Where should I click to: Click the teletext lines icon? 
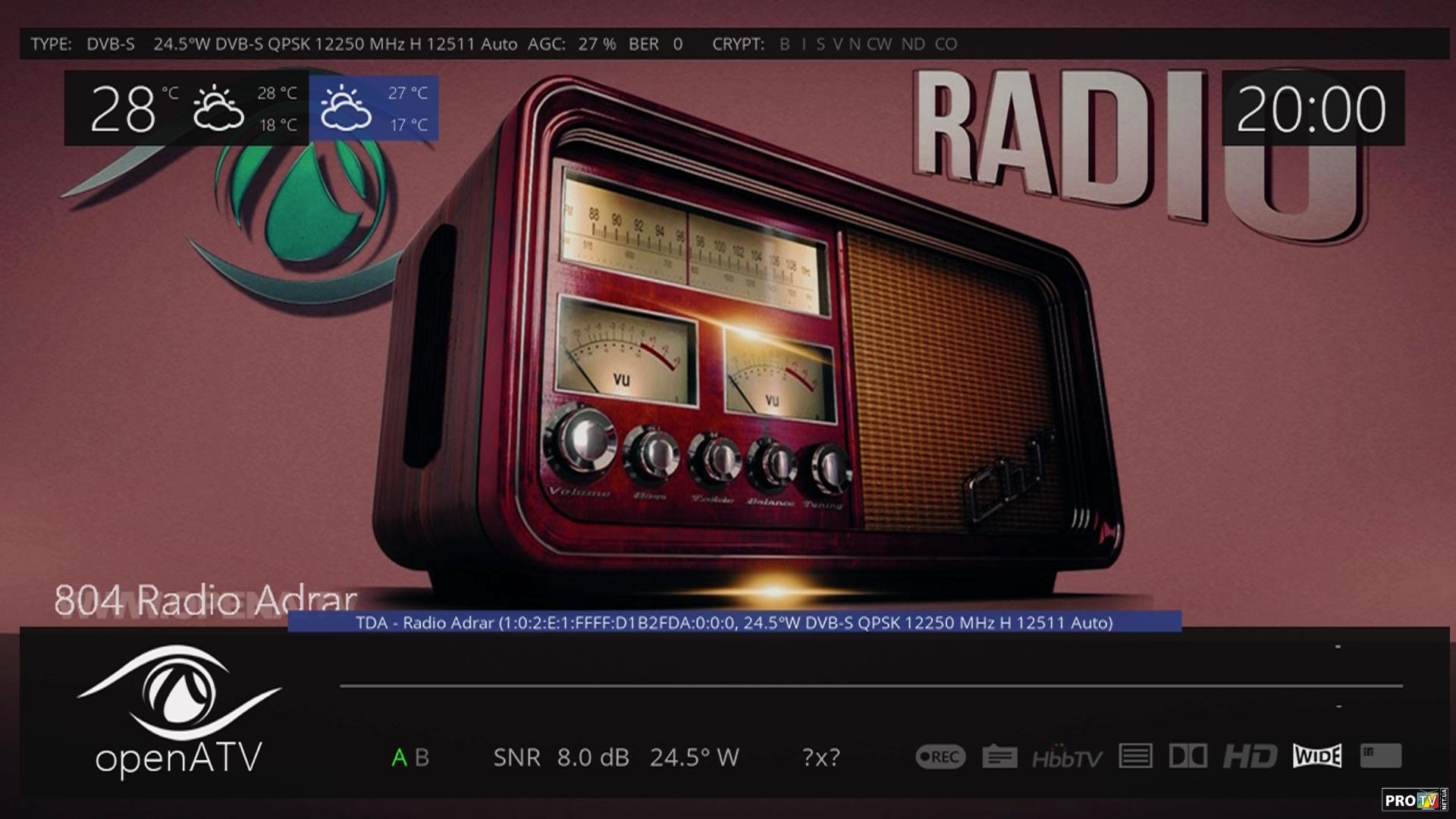pos(1135,756)
